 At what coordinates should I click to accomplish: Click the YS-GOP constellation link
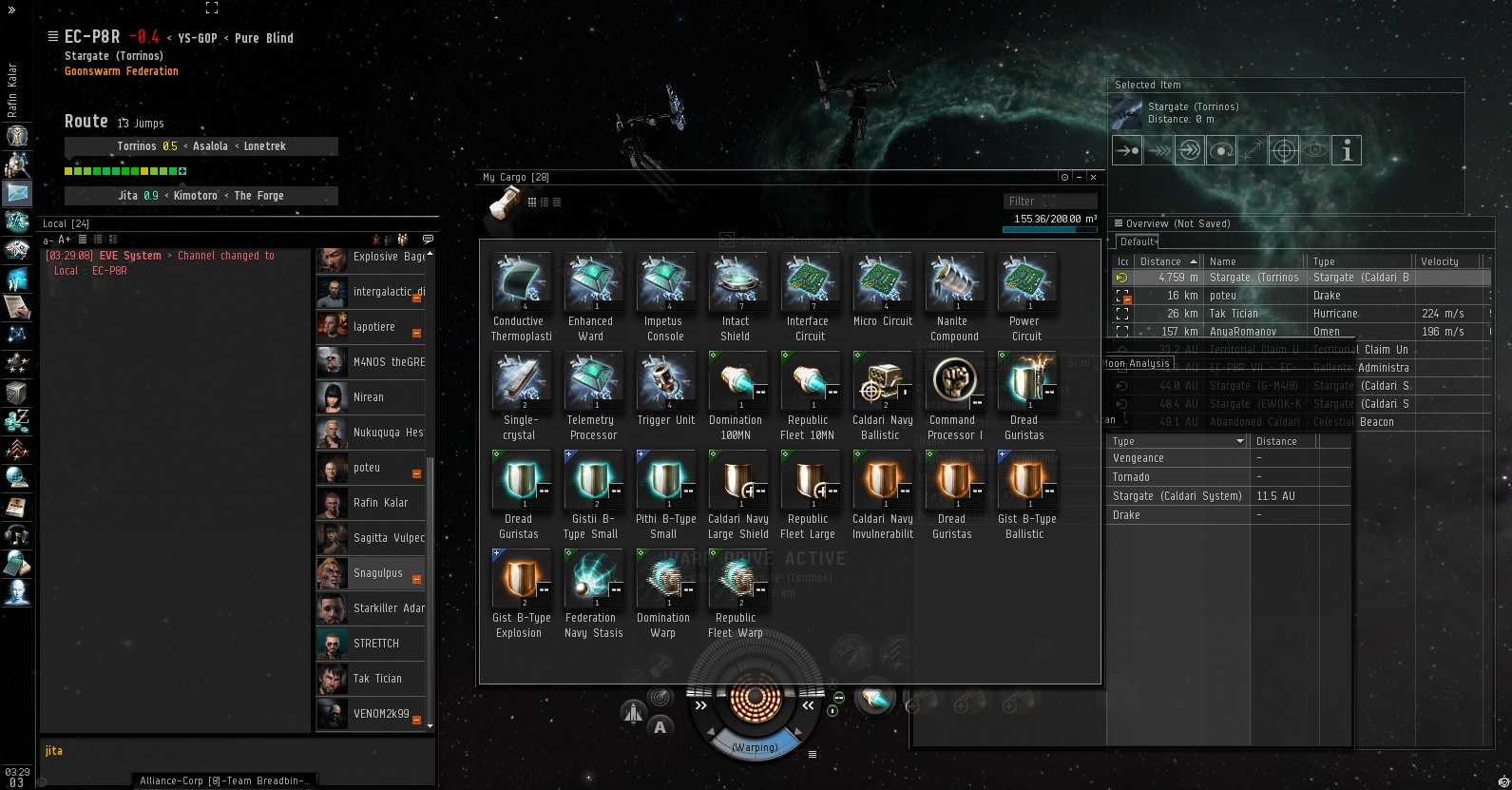tap(198, 38)
